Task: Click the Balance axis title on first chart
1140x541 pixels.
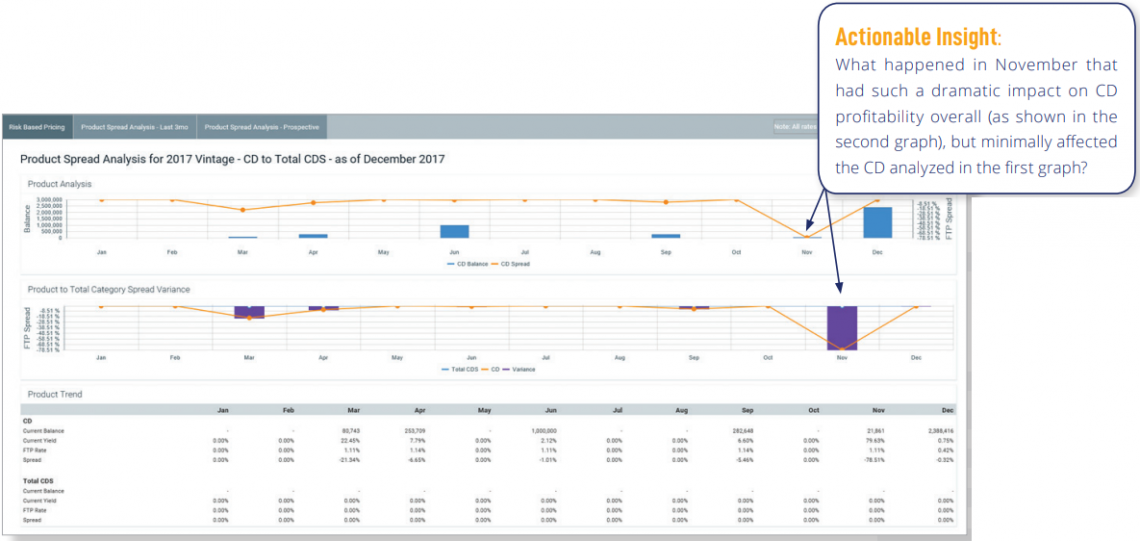Action: (28, 217)
